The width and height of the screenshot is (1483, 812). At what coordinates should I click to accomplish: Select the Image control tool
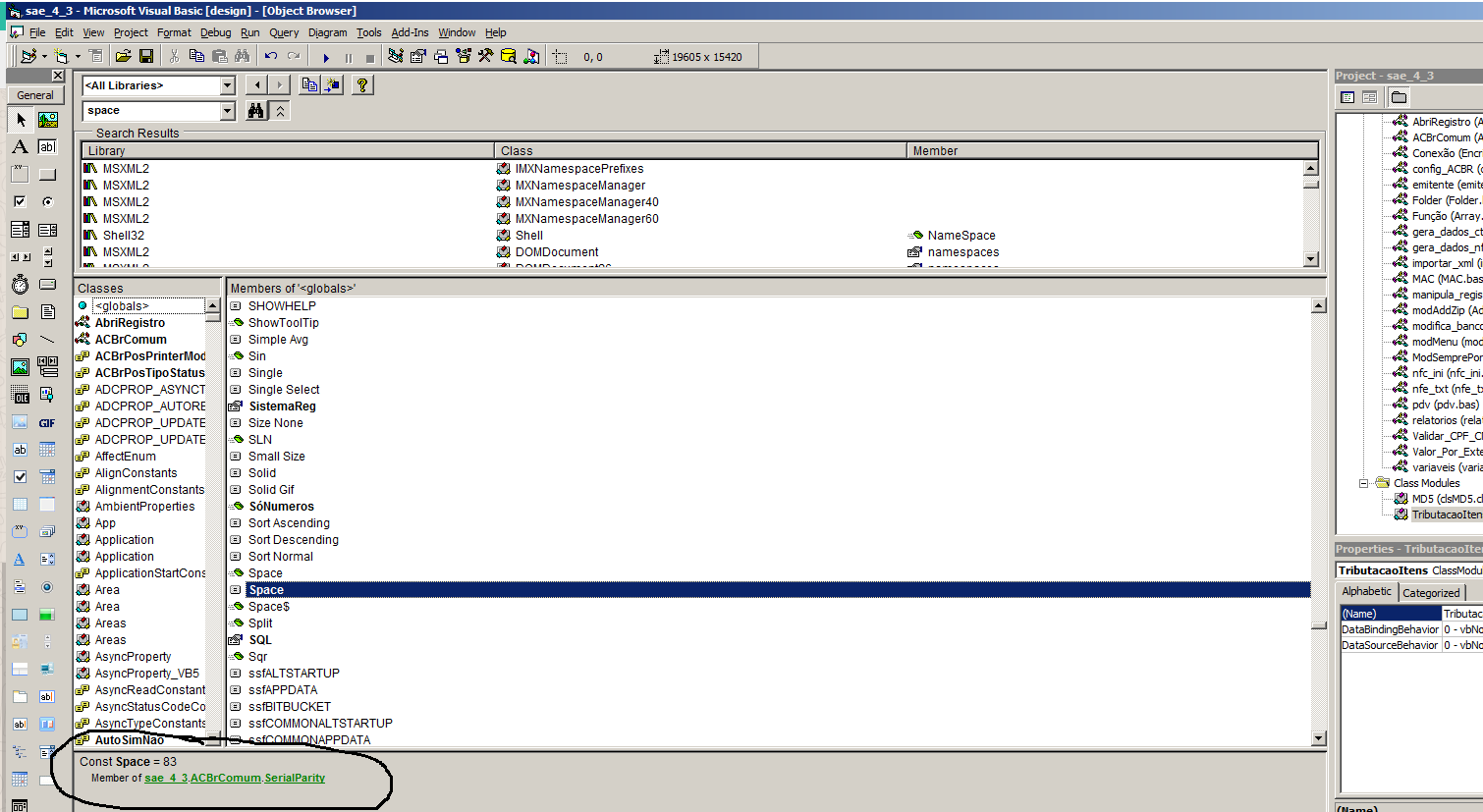coord(20,367)
